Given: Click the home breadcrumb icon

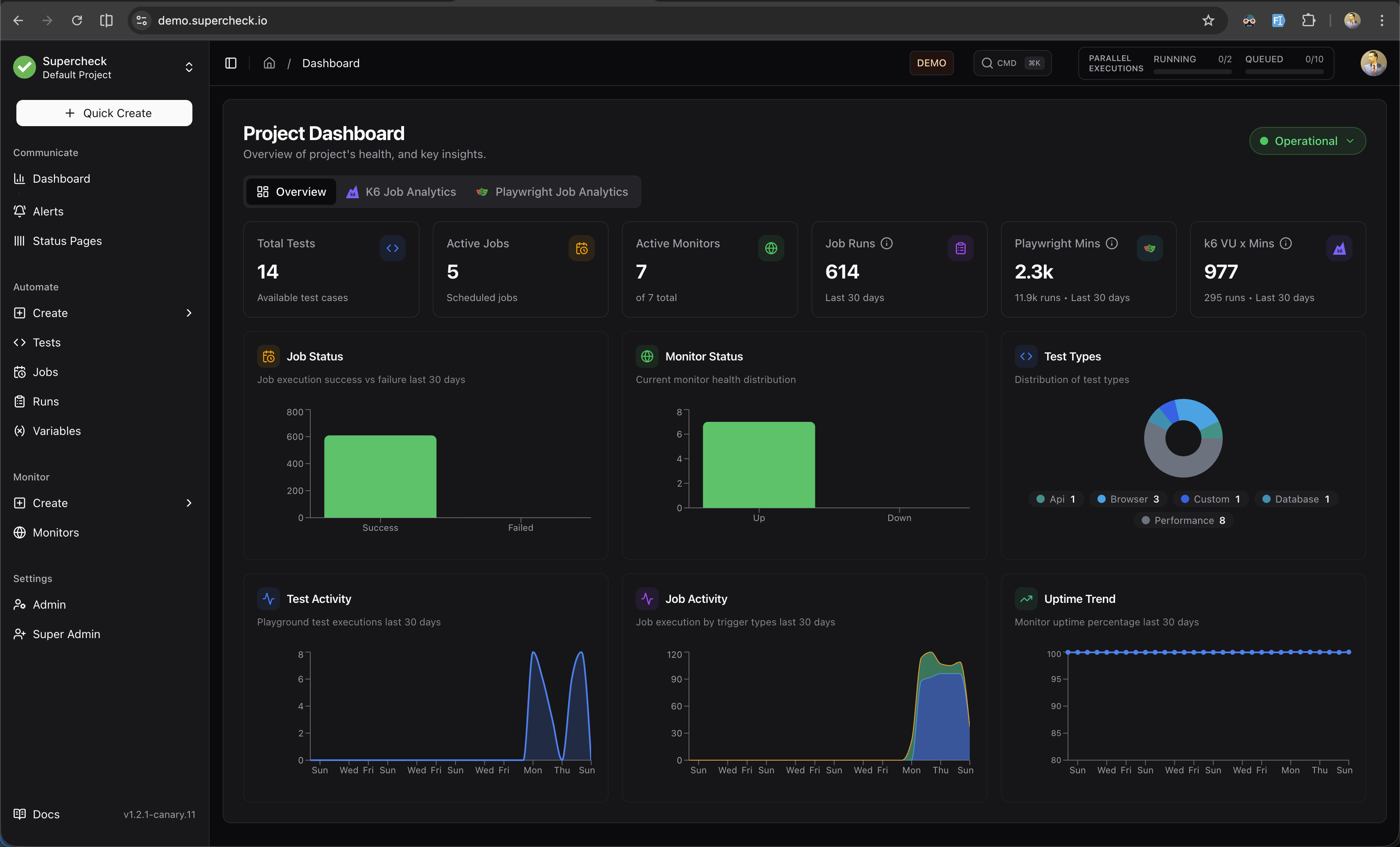Looking at the screenshot, I should tap(269, 63).
